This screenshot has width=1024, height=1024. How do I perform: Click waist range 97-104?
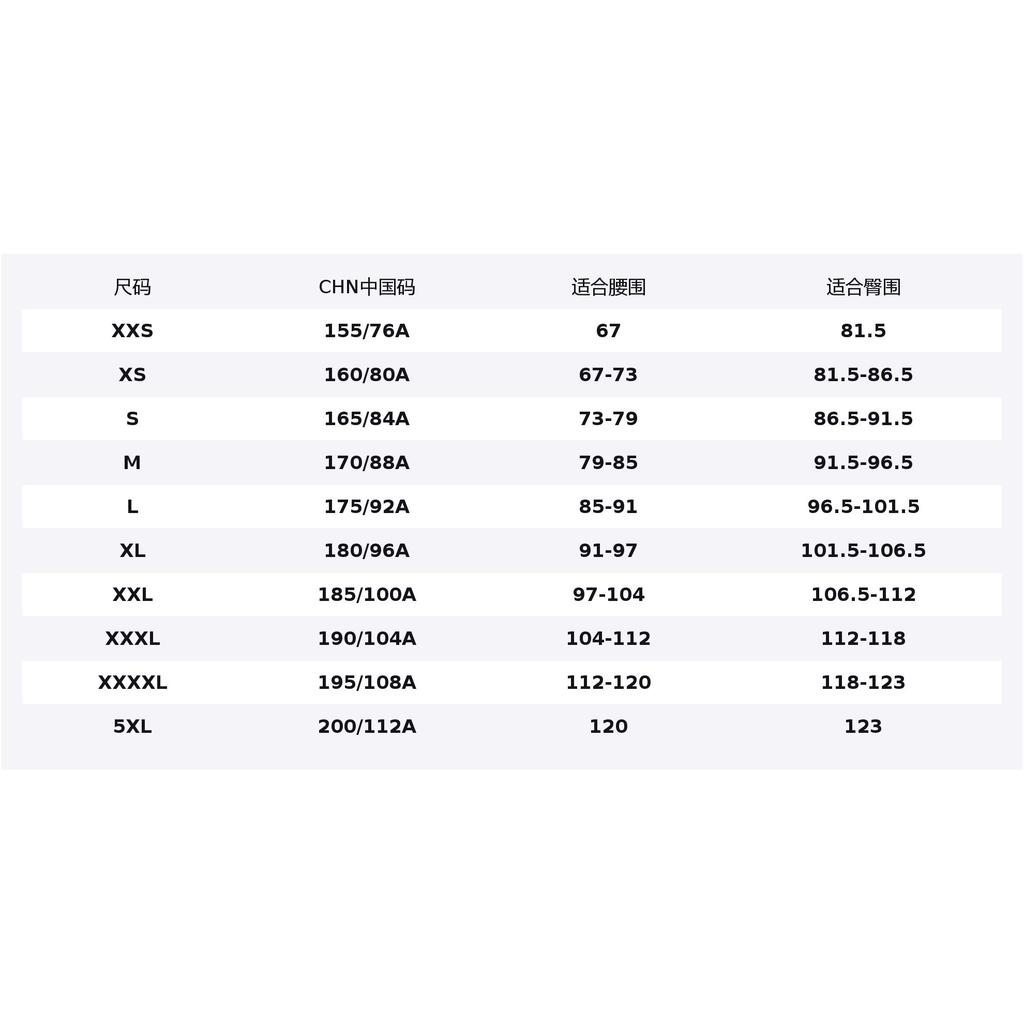pos(608,594)
